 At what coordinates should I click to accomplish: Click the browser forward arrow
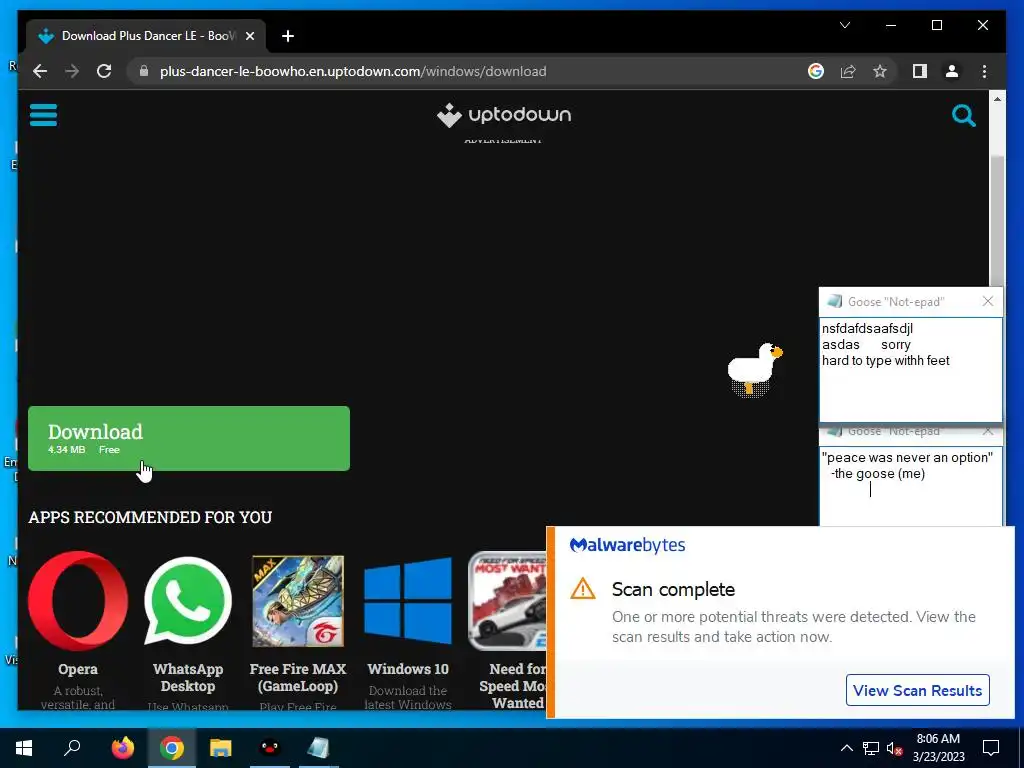(72, 71)
